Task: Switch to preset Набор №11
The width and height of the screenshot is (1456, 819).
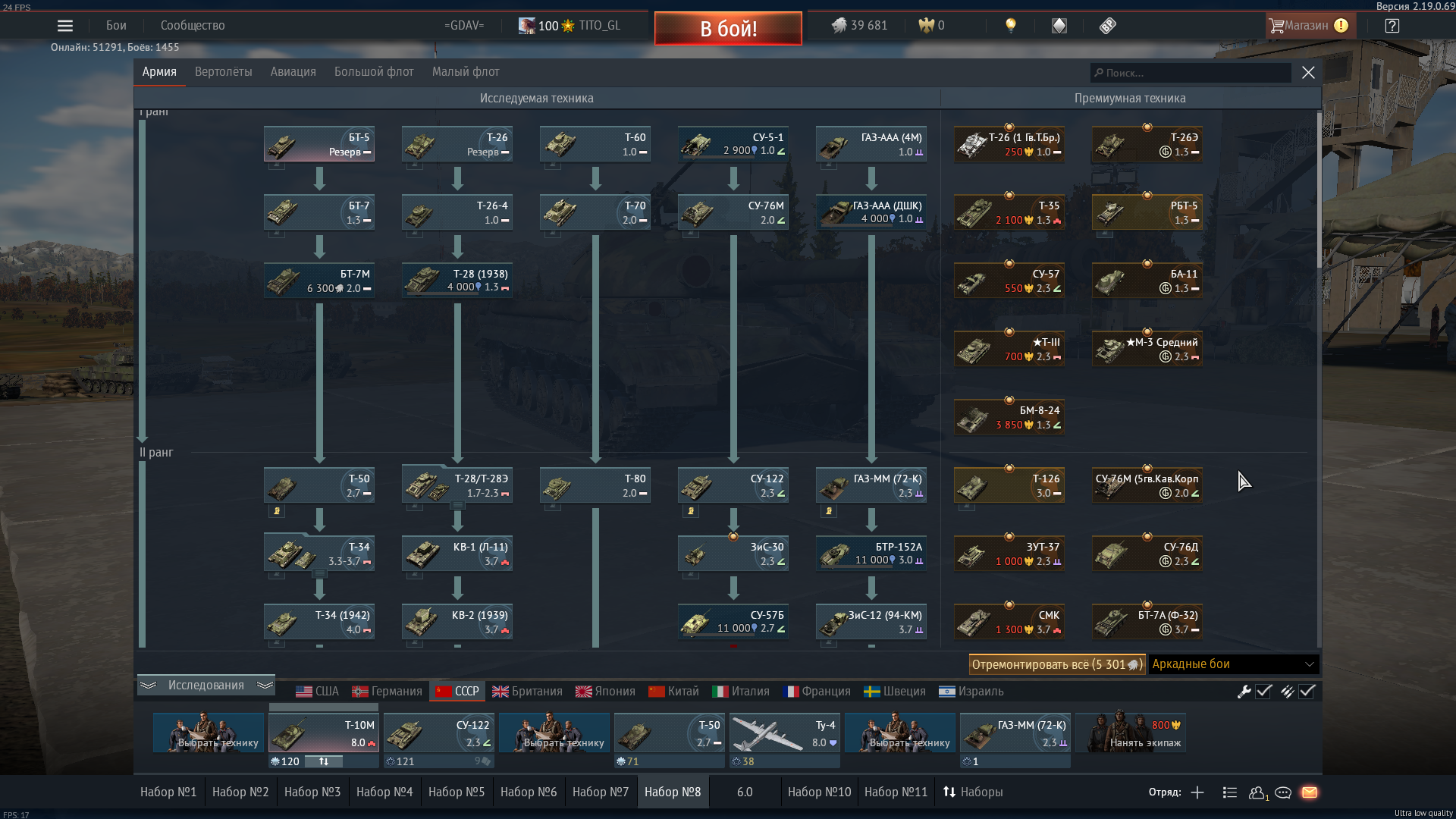Action: 896,792
